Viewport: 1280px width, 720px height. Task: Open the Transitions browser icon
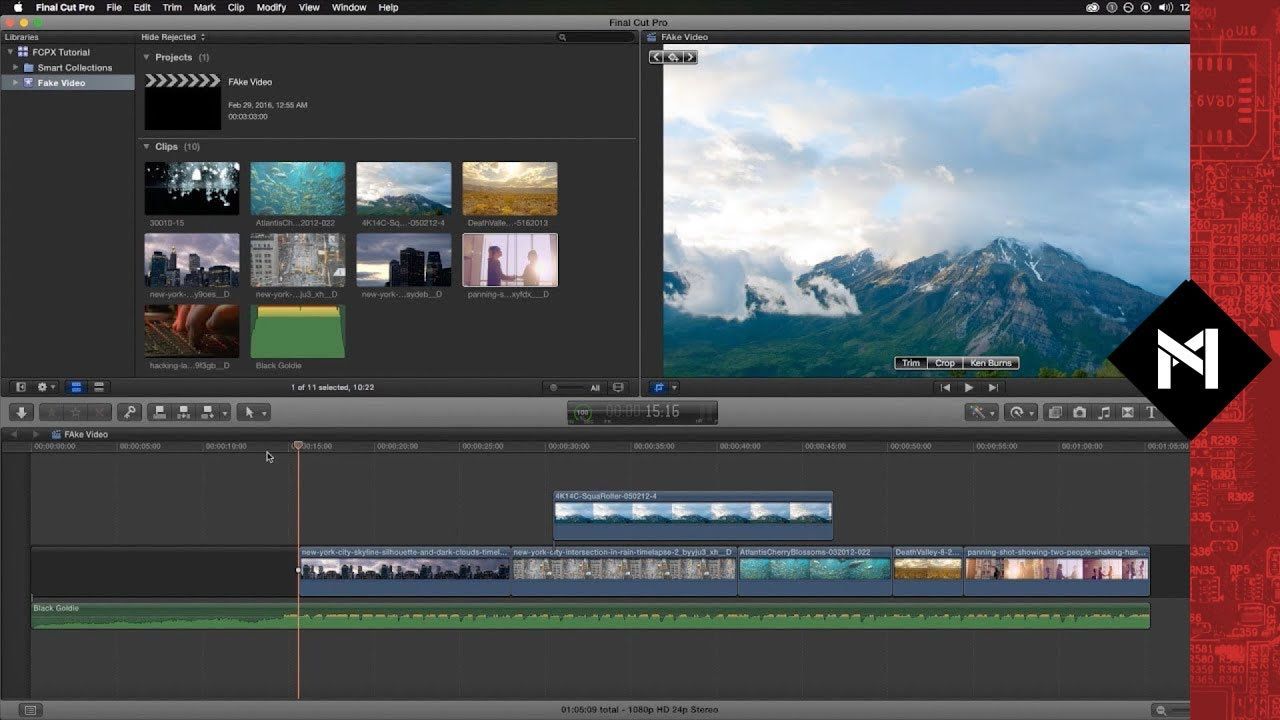(1127, 412)
